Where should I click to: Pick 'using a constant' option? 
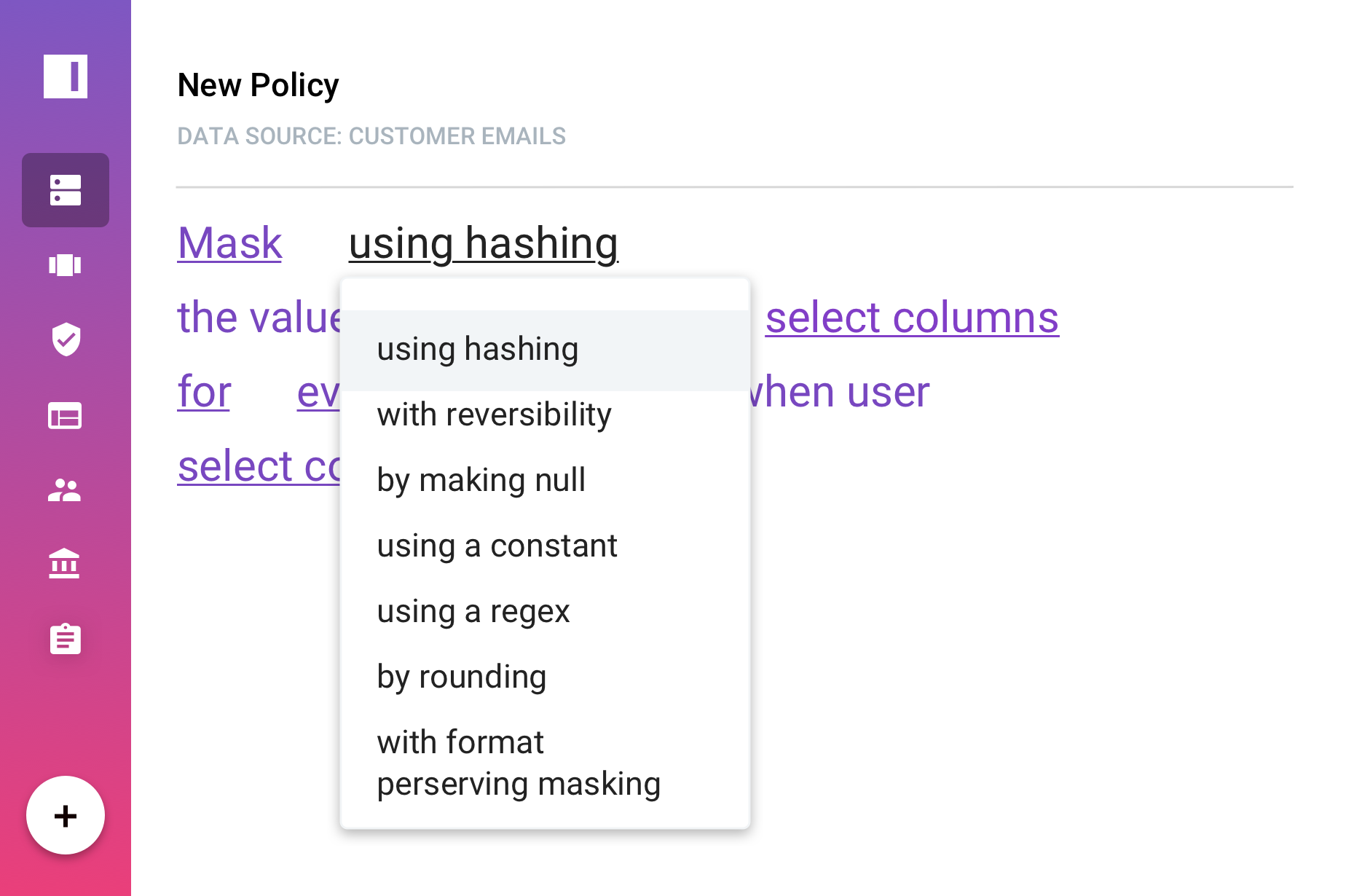point(497,546)
